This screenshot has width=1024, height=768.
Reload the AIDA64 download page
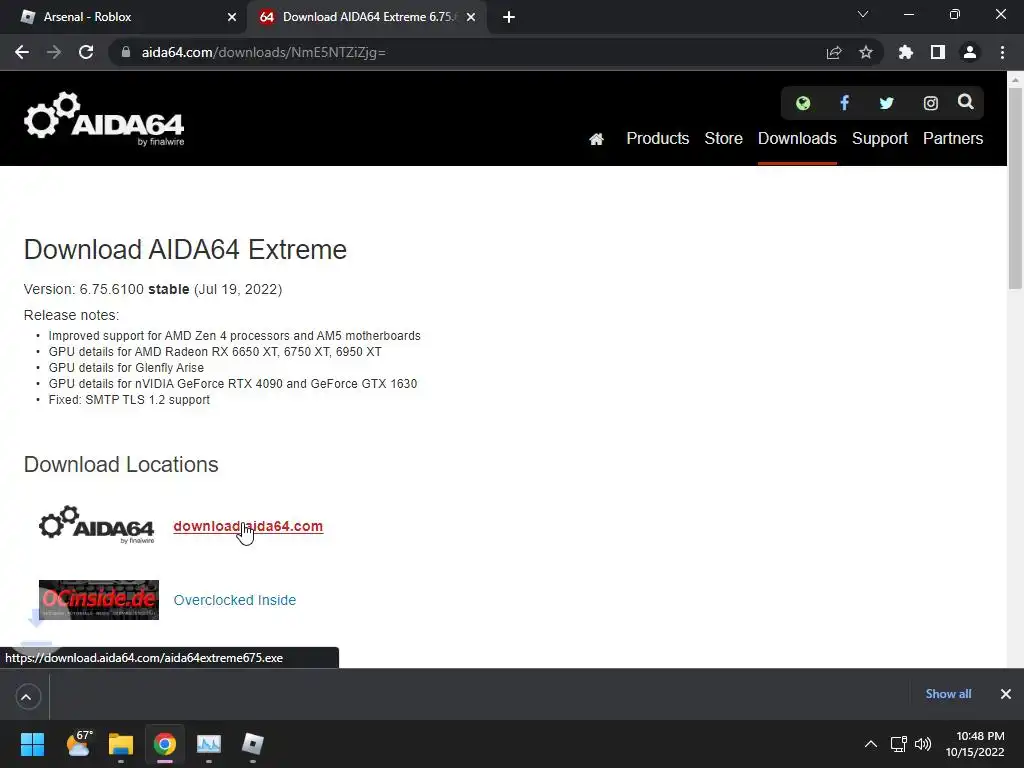pyautogui.click(x=86, y=52)
